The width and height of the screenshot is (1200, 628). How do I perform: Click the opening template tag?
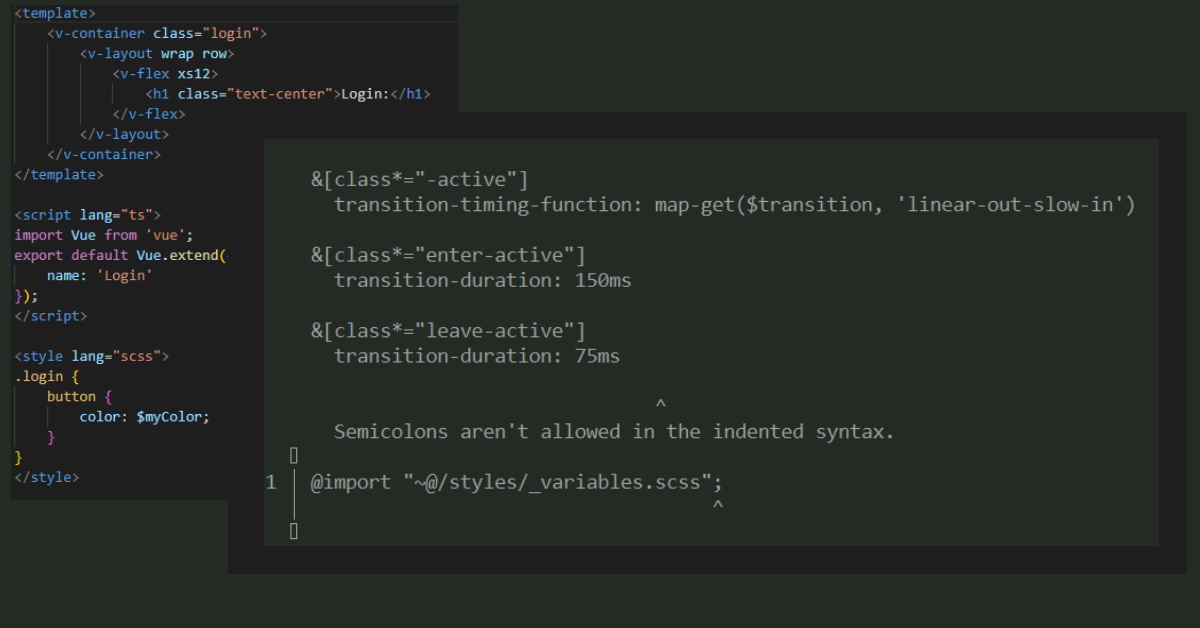click(x=55, y=13)
